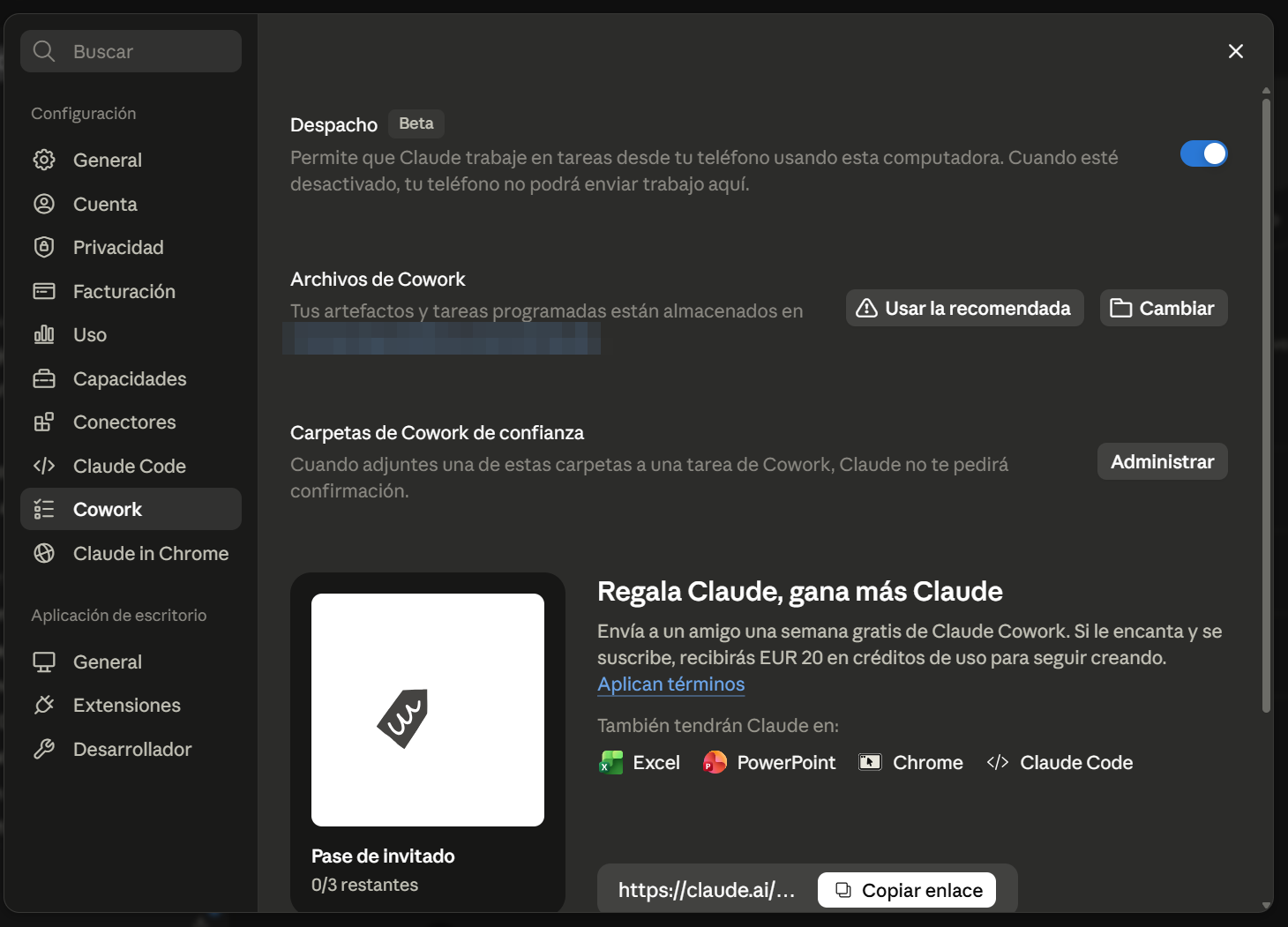Image resolution: width=1288 pixels, height=927 pixels.
Task: Close the settings dialog with X
Action: (x=1236, y=51)
